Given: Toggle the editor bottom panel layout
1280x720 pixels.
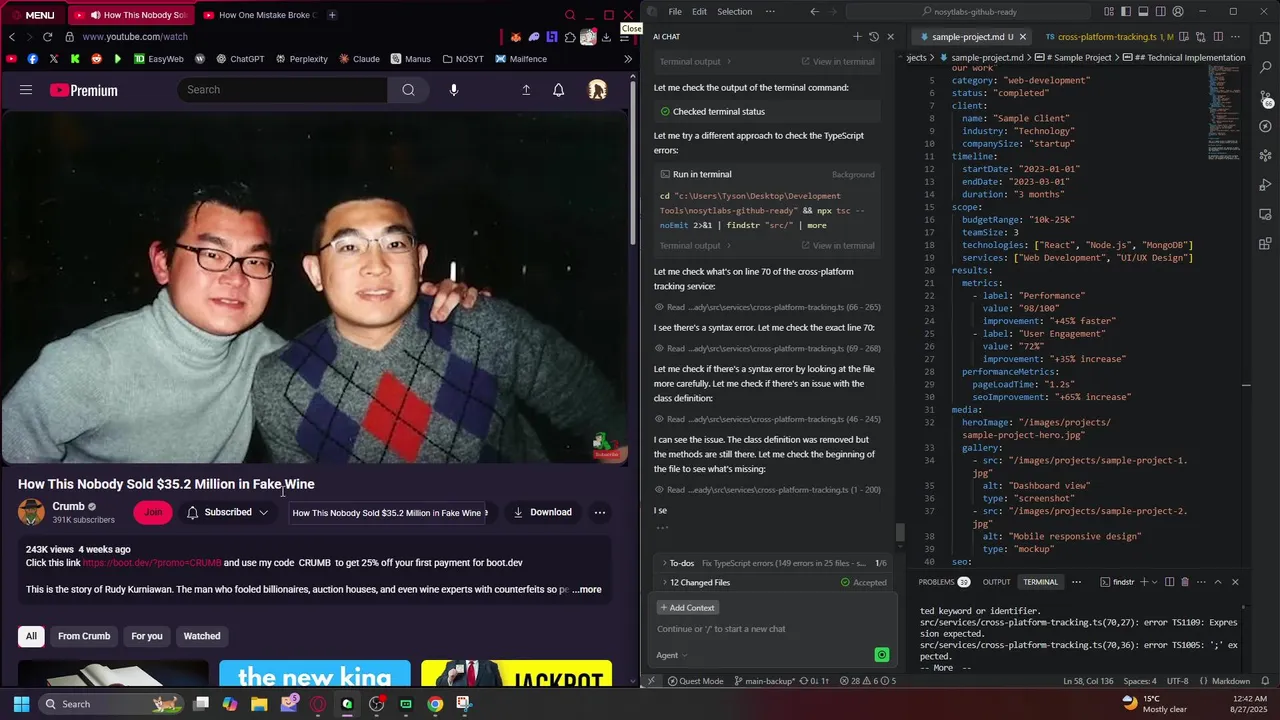Looking at the screenshot, I should click(1142, 12).
